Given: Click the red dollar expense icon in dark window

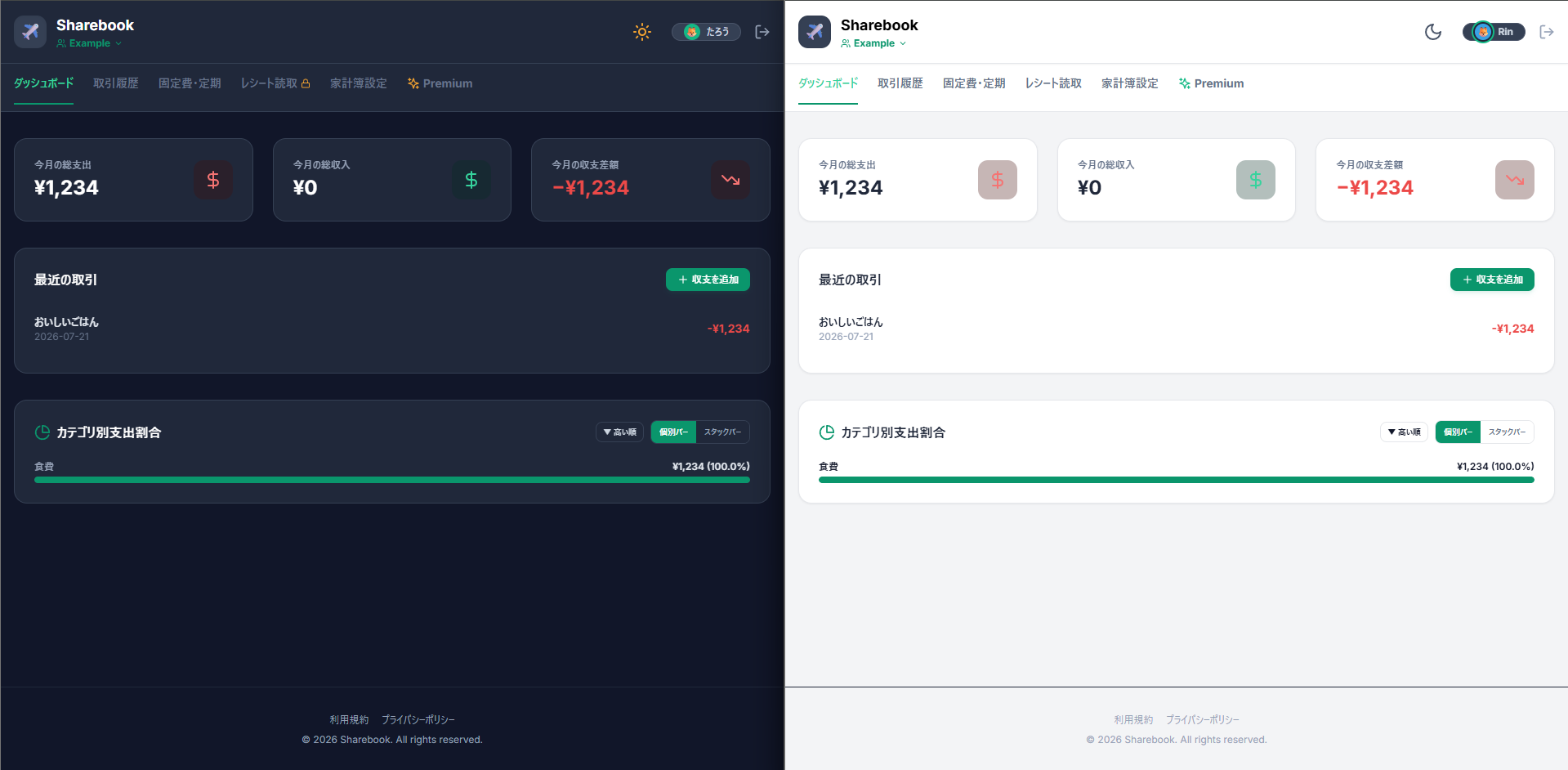Looking at the screenshot, I should pyautogui.click(x=213, y=180).
